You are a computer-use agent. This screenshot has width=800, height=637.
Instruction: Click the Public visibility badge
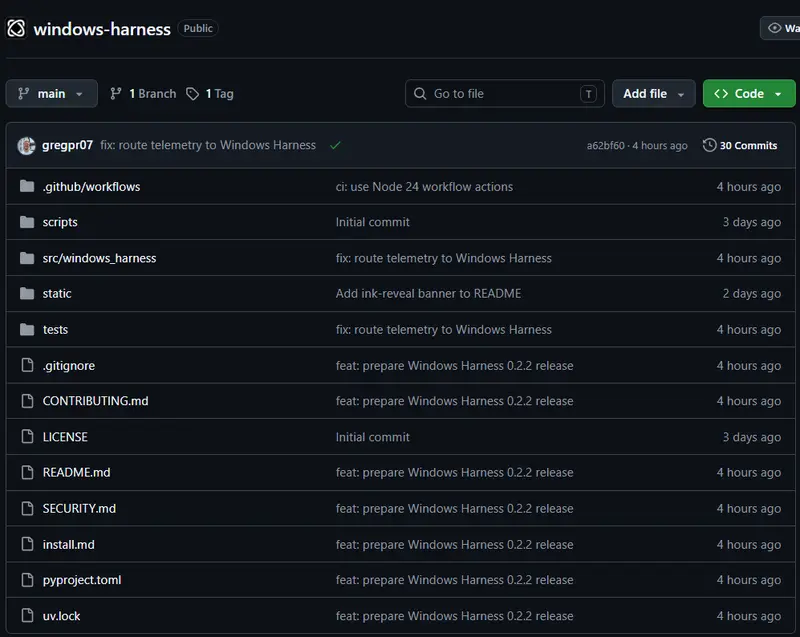click(198, 28)
